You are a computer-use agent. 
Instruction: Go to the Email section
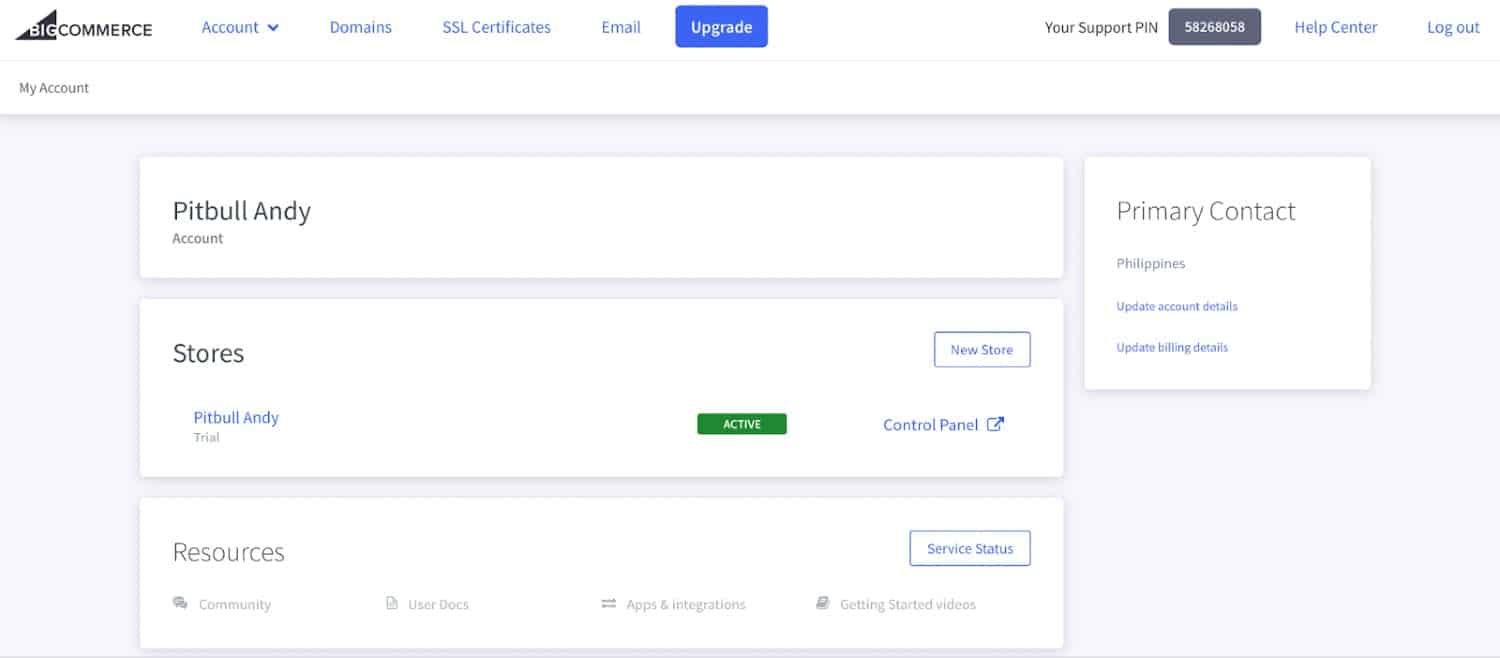[621, 27]
